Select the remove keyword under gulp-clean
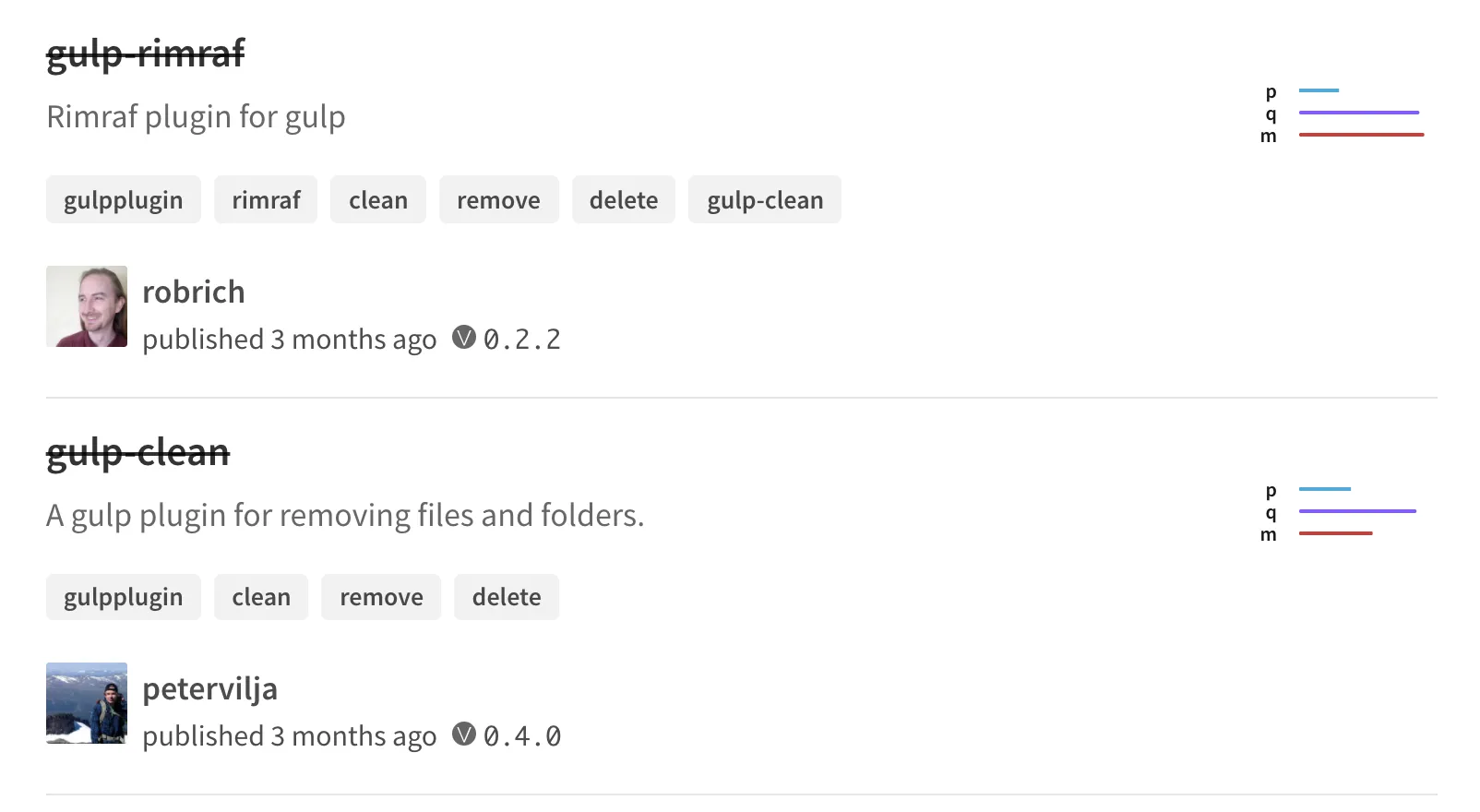The image size is (1480, 812). 381,597
